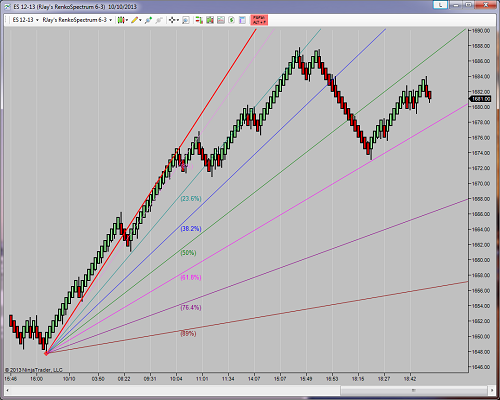Click the horizontal scrollbar thumb
500x400 pixels.
click(413, 390)
